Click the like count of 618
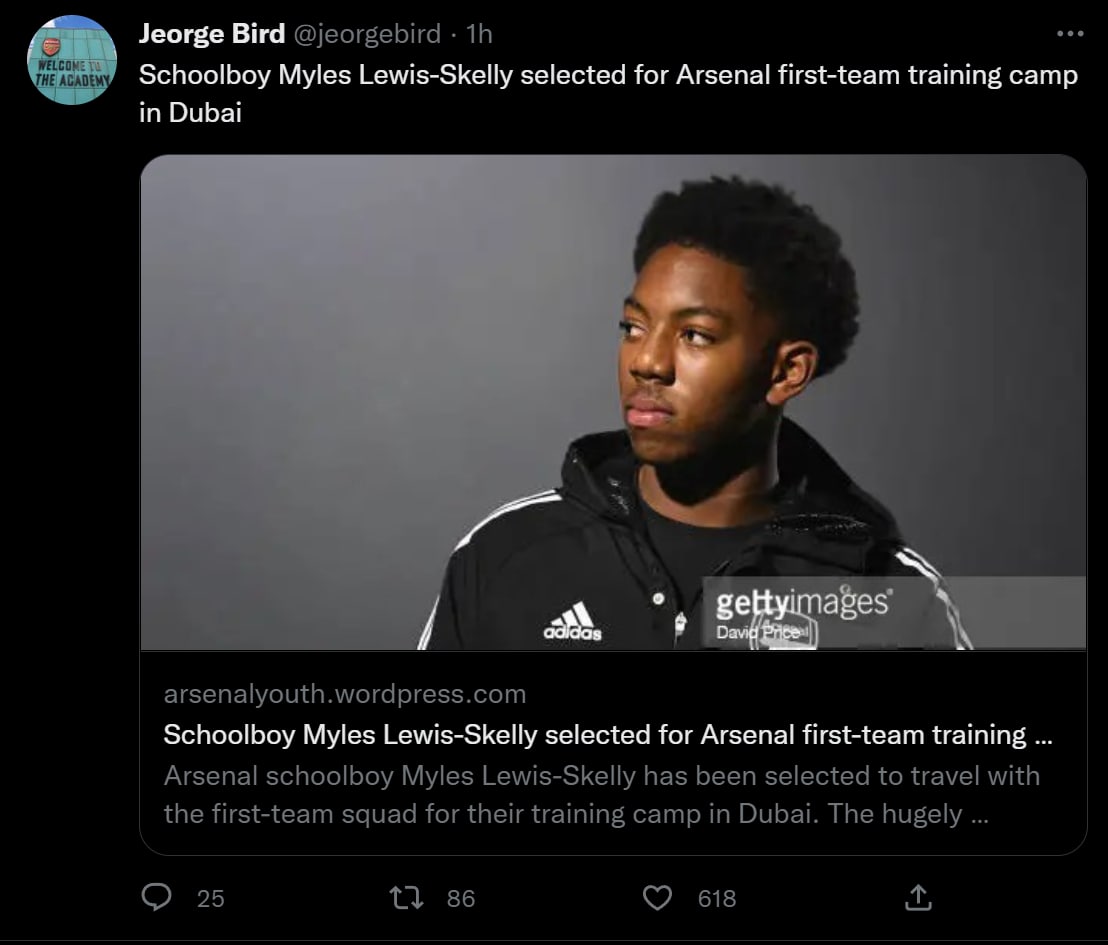This screenshot has height=945, width=1108. 716,899
